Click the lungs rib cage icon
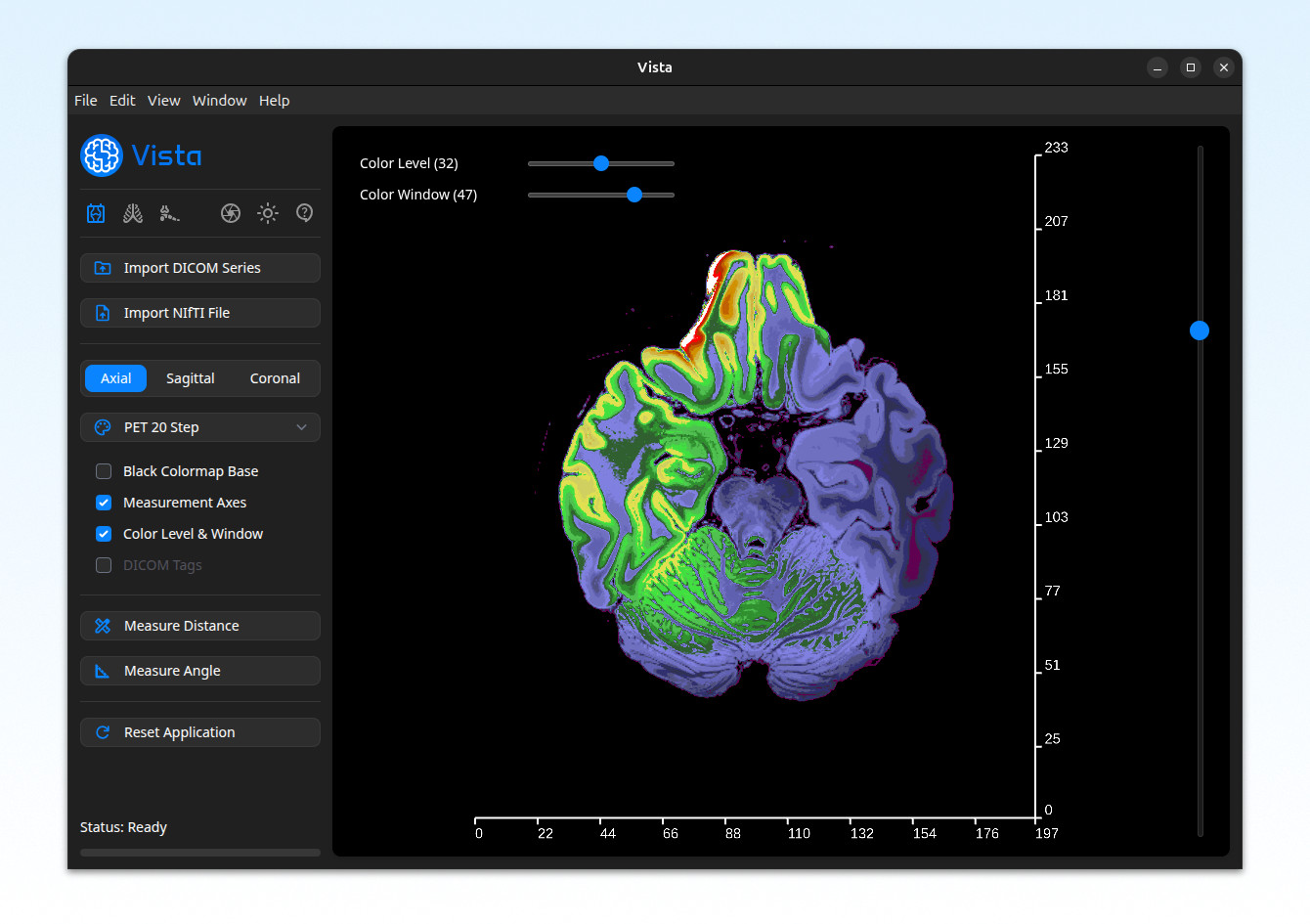 (133, 213)
